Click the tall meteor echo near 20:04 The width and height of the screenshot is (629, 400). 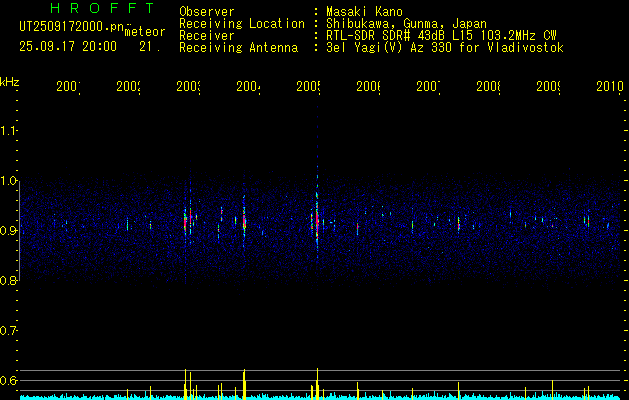tap(244, 219)
